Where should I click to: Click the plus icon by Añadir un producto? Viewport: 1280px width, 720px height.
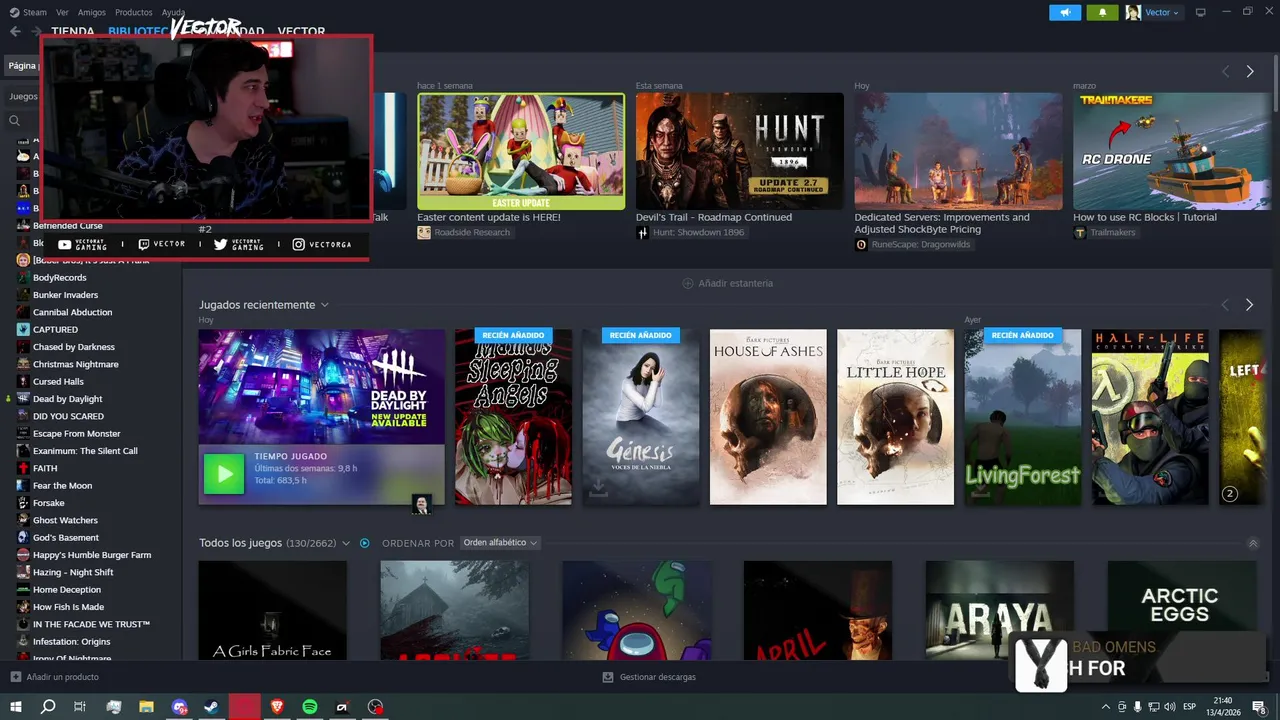(15, 677)
